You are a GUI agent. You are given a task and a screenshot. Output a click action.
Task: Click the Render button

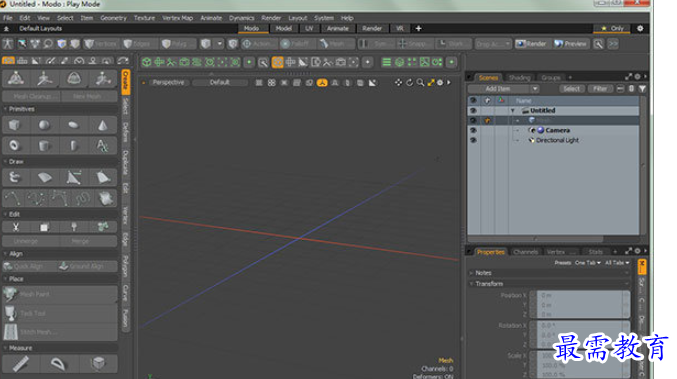(531, 44)
